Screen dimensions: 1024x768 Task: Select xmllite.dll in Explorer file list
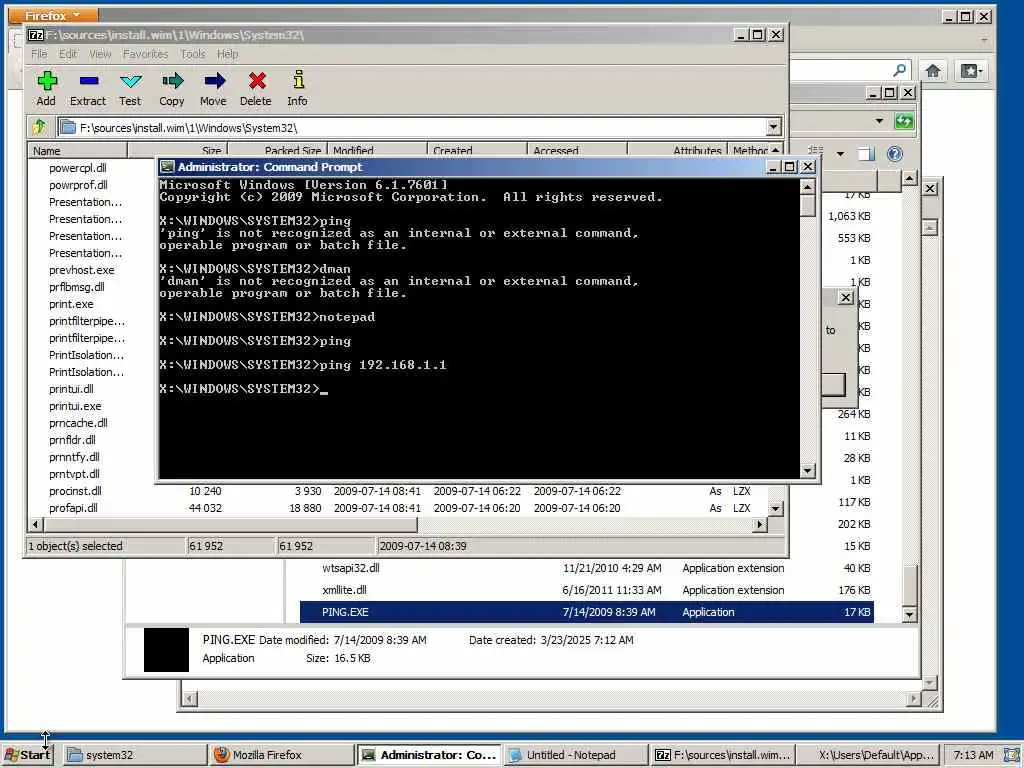[344, 590]
